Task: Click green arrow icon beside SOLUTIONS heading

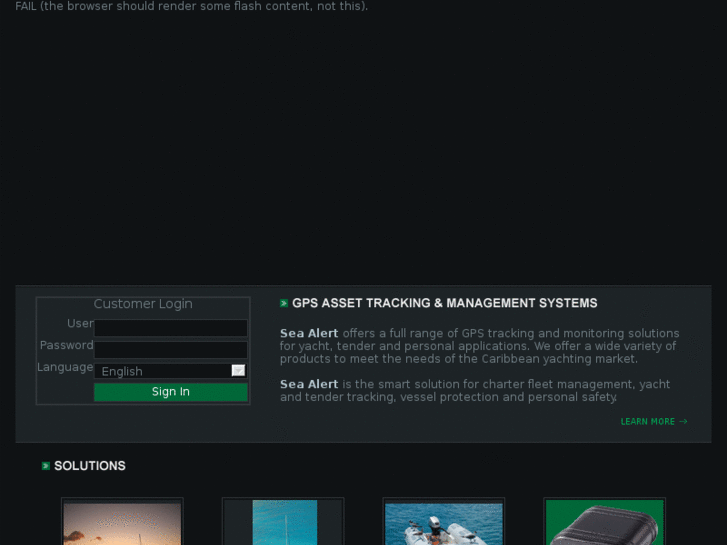Action: (x=45, y=466)
